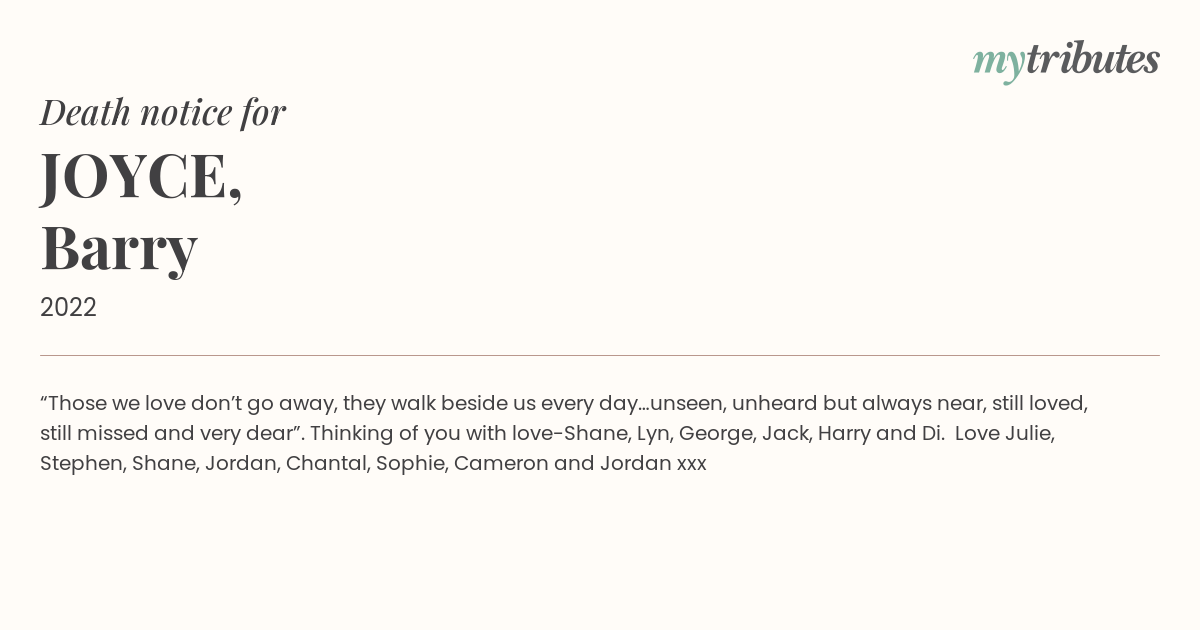The image size is (1200, 630).
Task: Click the mytributes logo
Action: coord(1066,61)
